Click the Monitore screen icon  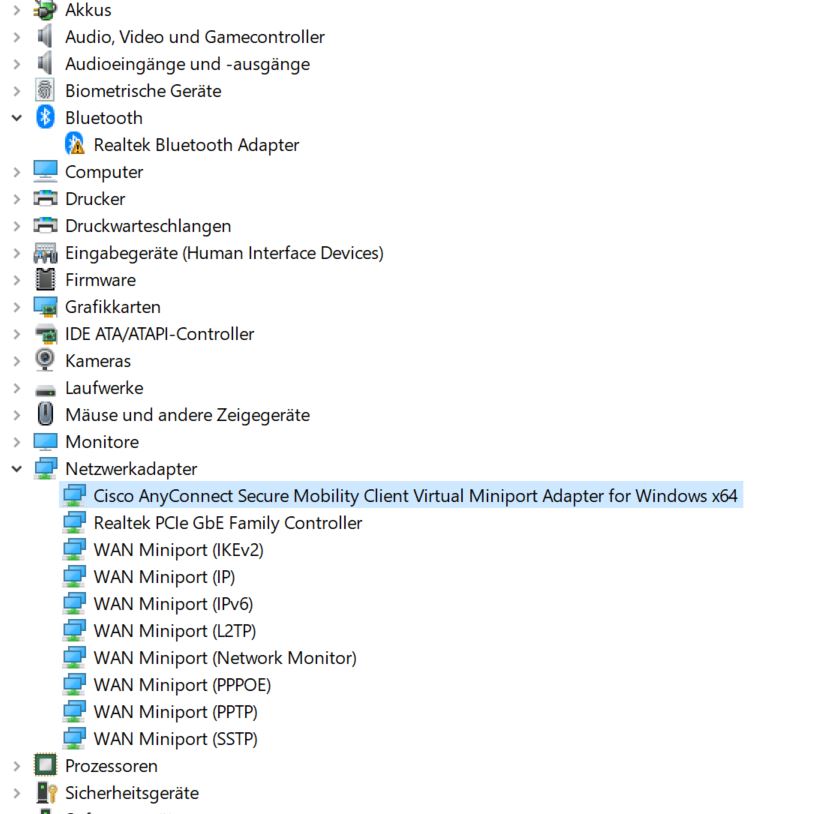point(45,442)
